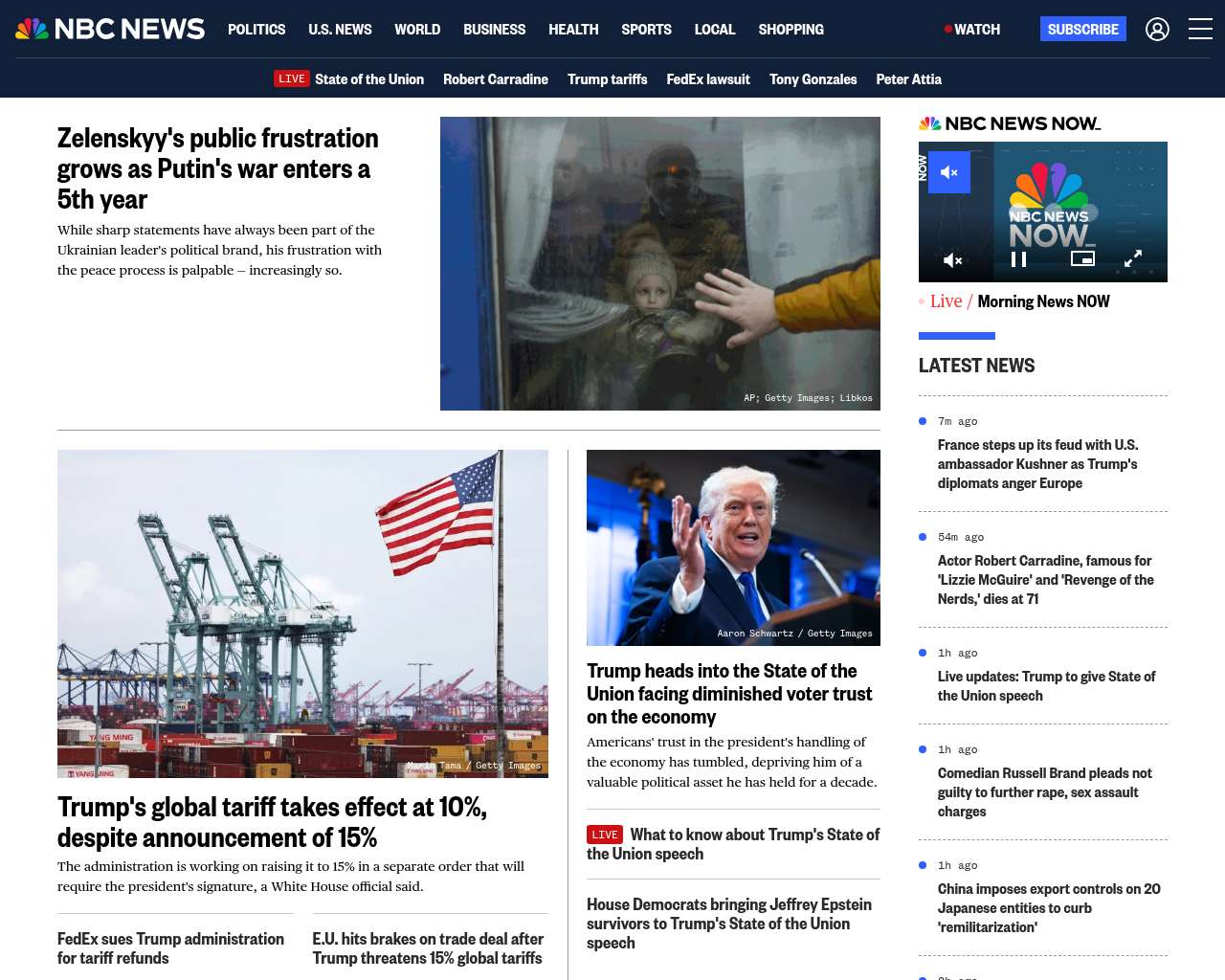Open the Trump tariffs trending topic
Screen dimensions: 1225x980
(x=607, y=79)
